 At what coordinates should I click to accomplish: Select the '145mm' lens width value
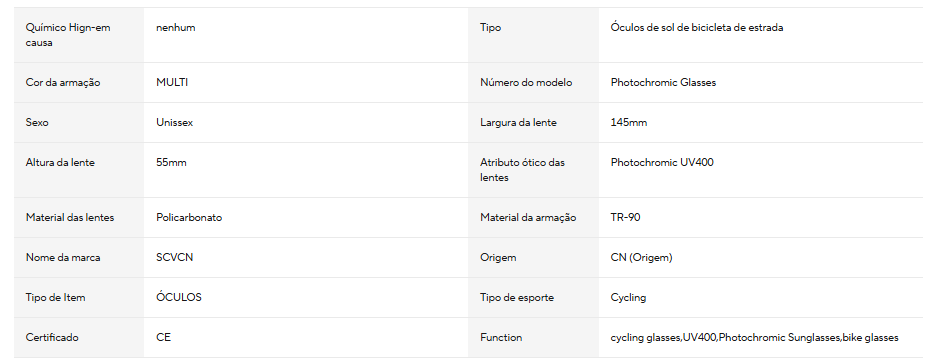pos(629,123)
